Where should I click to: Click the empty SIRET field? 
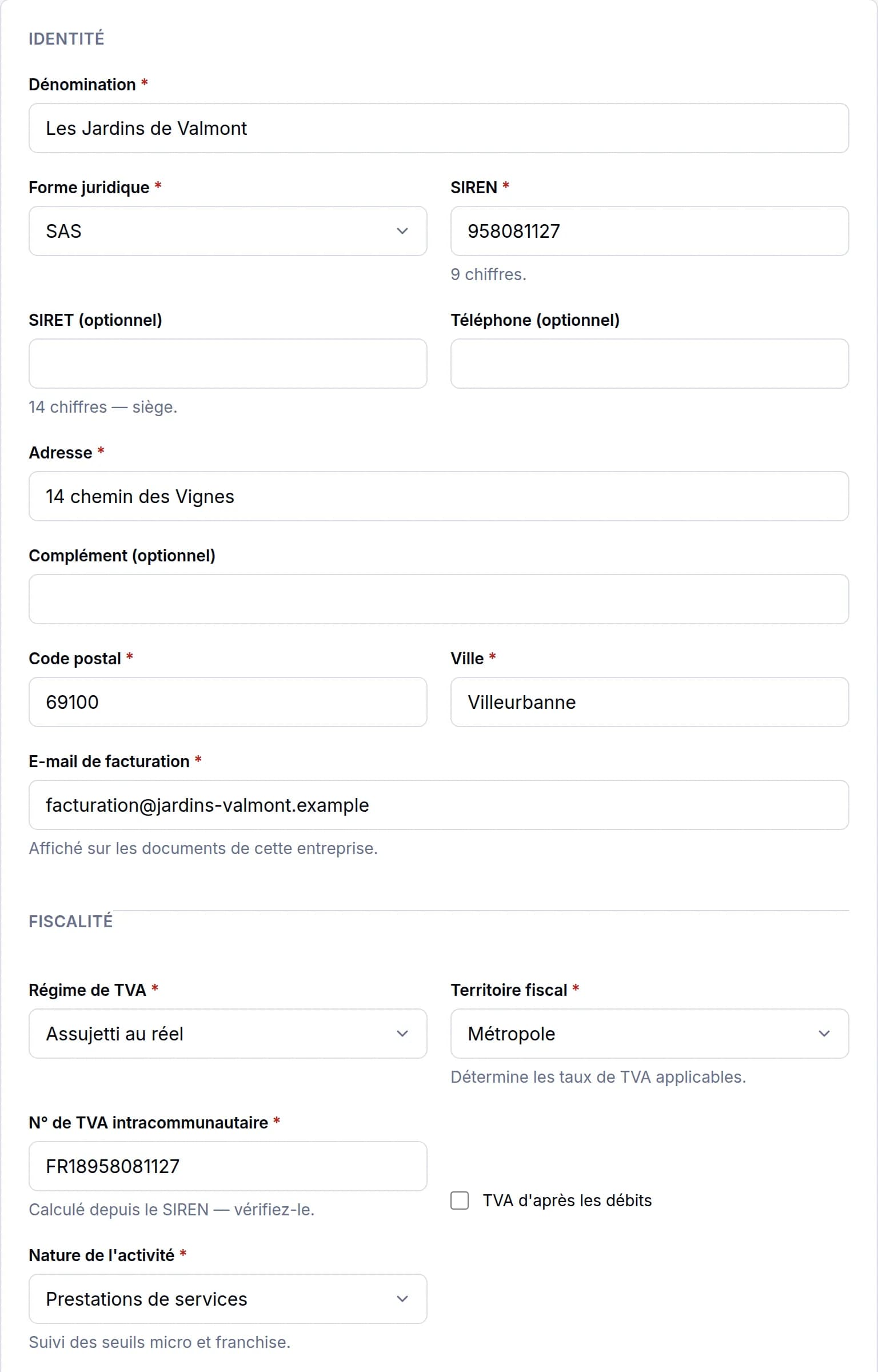(x=228, y=364)
